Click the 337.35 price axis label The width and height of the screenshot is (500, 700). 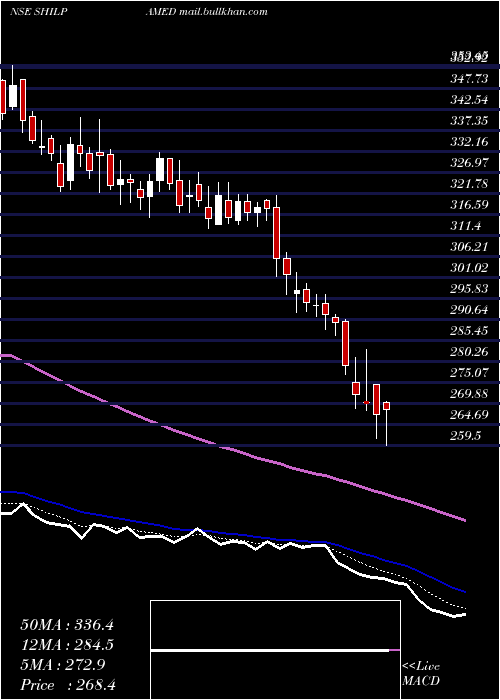469,121
